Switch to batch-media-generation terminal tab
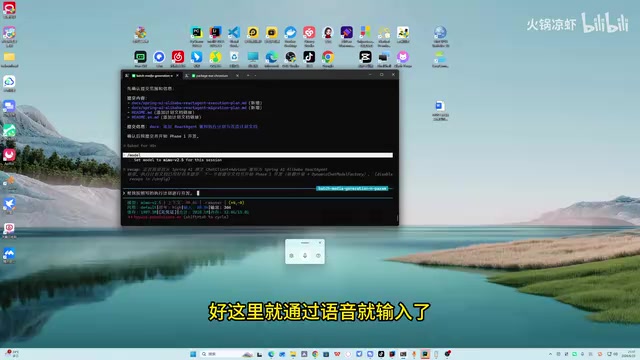This screenshot has width=640, height=360. pyautogui.click(x=152, y=76)
